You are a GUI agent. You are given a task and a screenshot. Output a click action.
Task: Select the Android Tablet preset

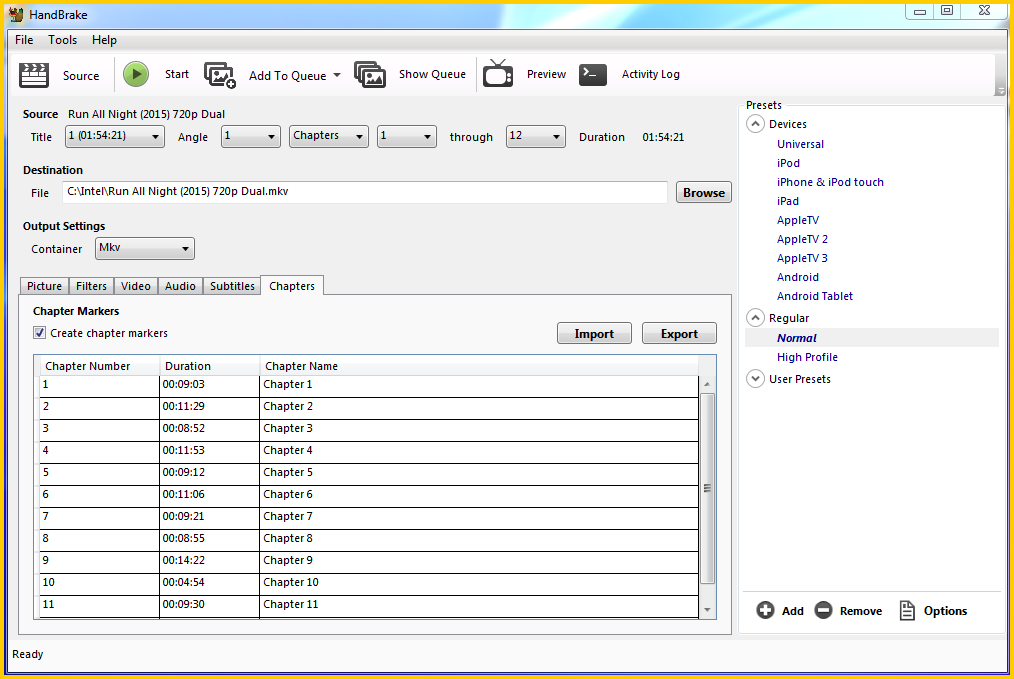[815, 296]
